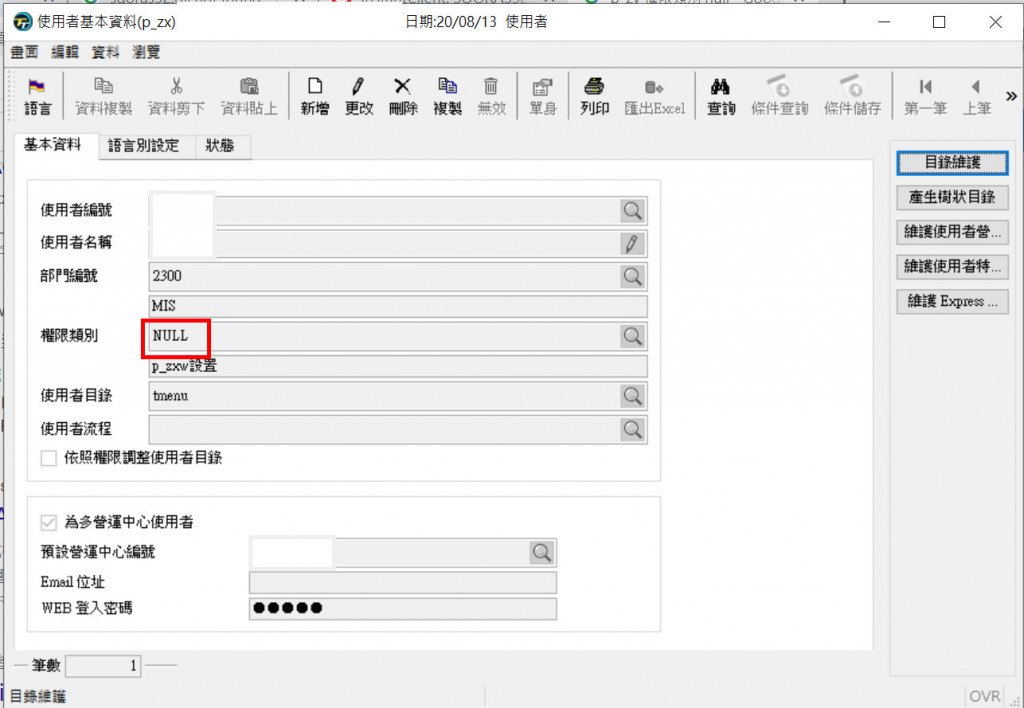Click the 無效 trash can icon

click(x=491, y=86)
